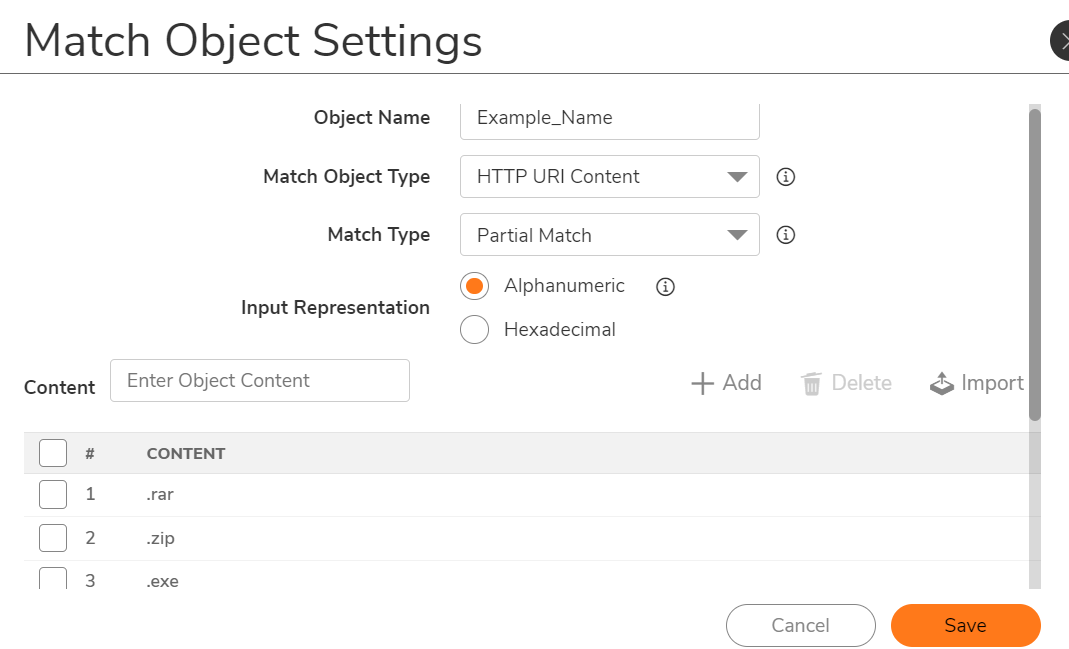Screen dimensions: 1069x649
Task: Click the Delete trash icon
Action: [x=812, y=384]
